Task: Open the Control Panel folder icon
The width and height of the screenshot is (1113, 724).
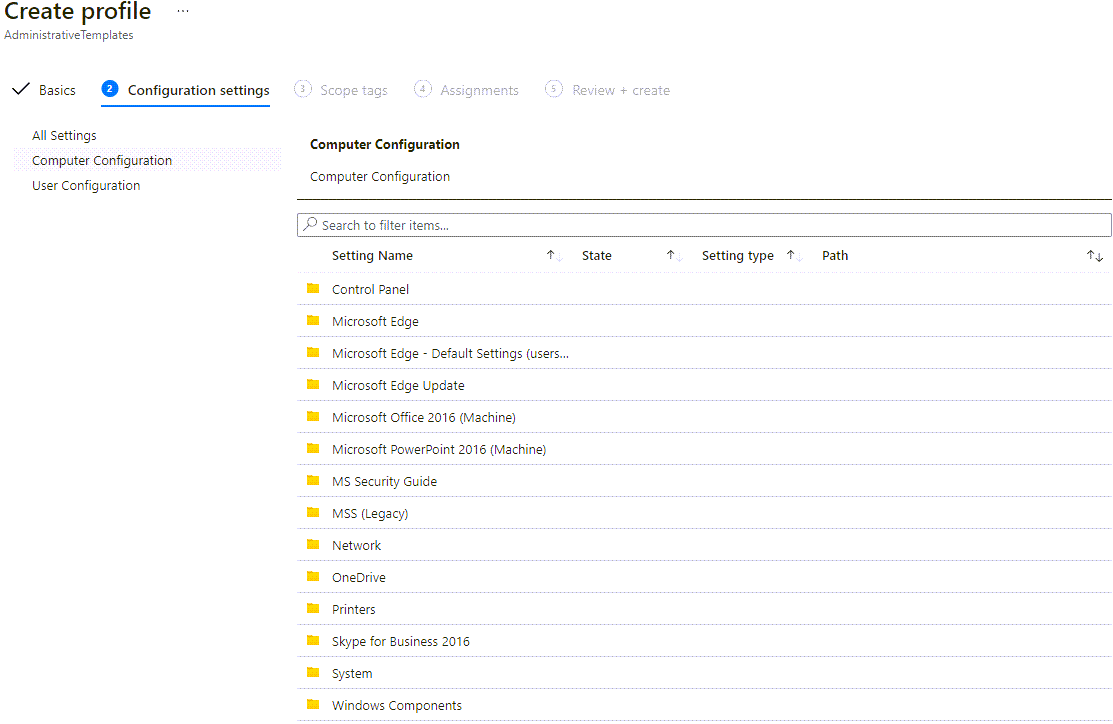Action: point(313,288)
